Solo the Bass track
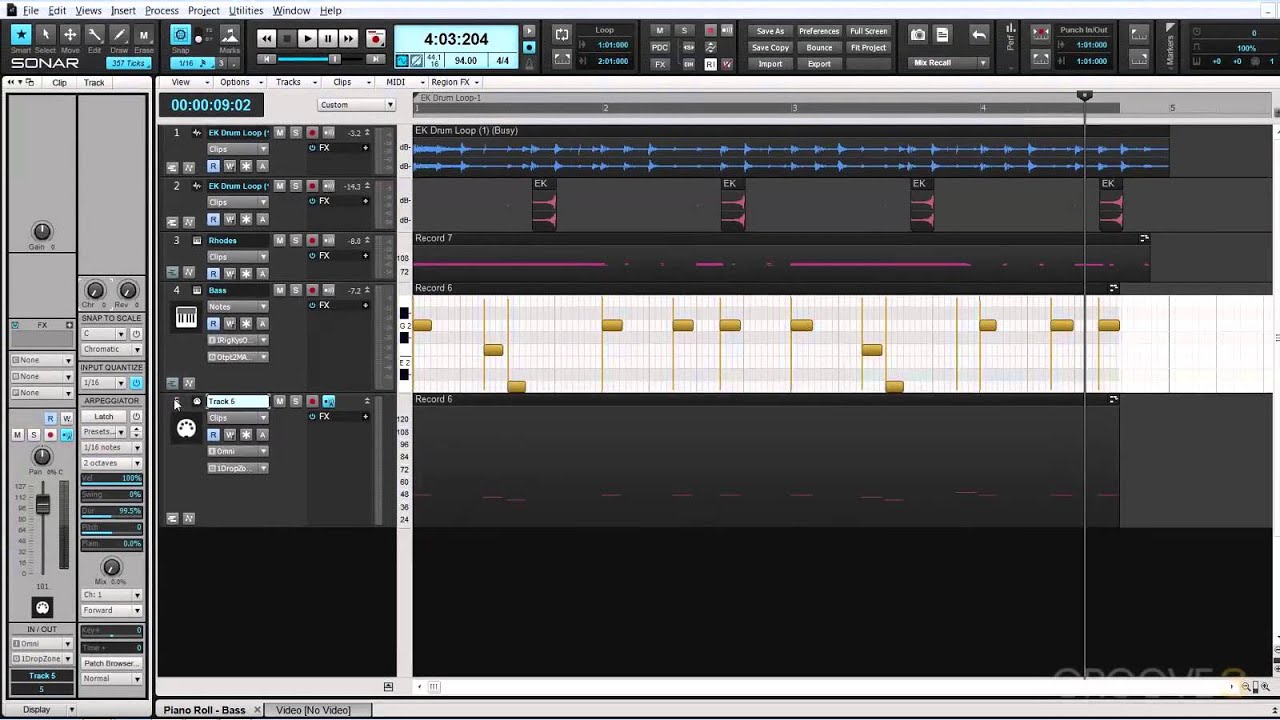This screenshot has height=720, width=1280. click(296, 290)
